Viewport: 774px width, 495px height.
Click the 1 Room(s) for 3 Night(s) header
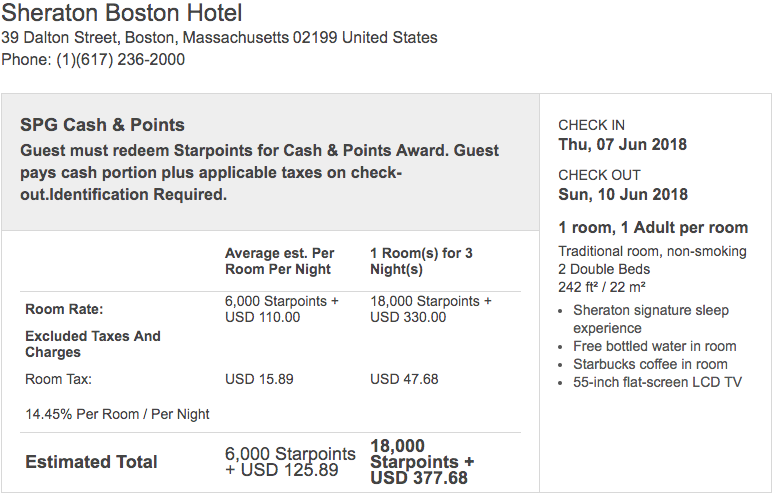coord(421,261)
